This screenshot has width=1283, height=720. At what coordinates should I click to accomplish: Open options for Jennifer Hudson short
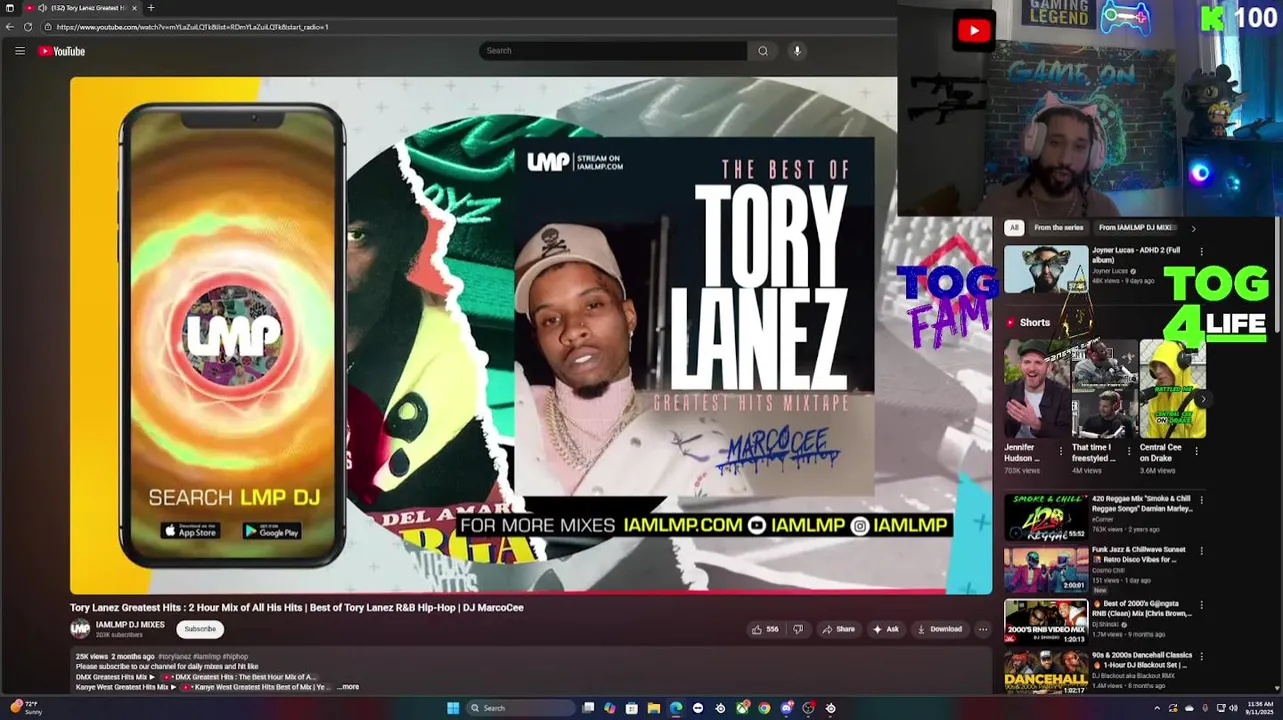pyautogui.click(x=1061, y=451)
